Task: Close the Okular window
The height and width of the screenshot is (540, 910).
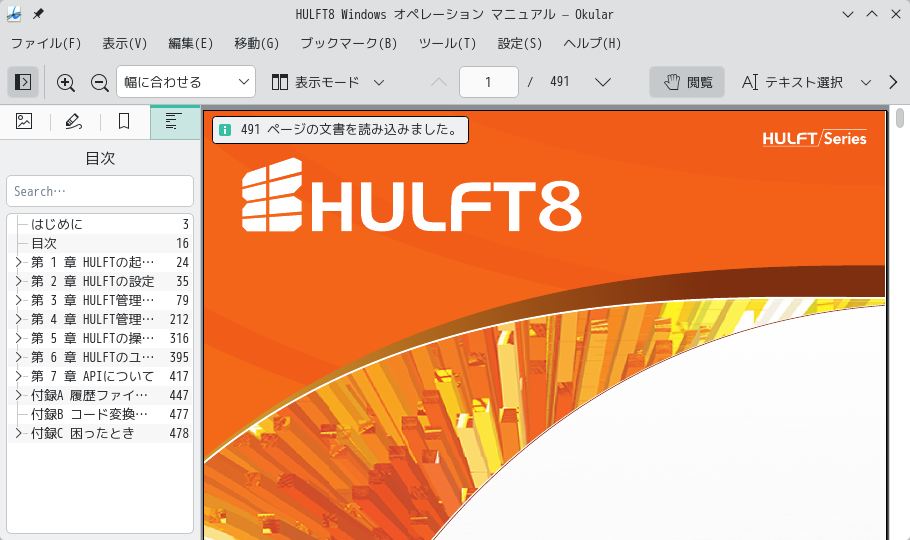Action: (x=895, y=14)
